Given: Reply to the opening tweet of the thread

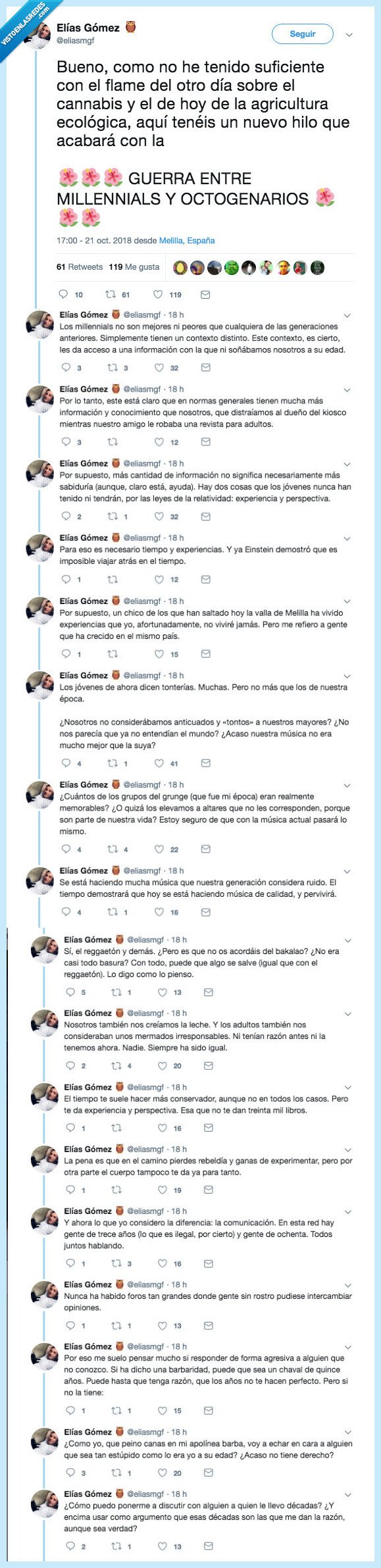Looking at the screenshot, I should click(64, 294).
